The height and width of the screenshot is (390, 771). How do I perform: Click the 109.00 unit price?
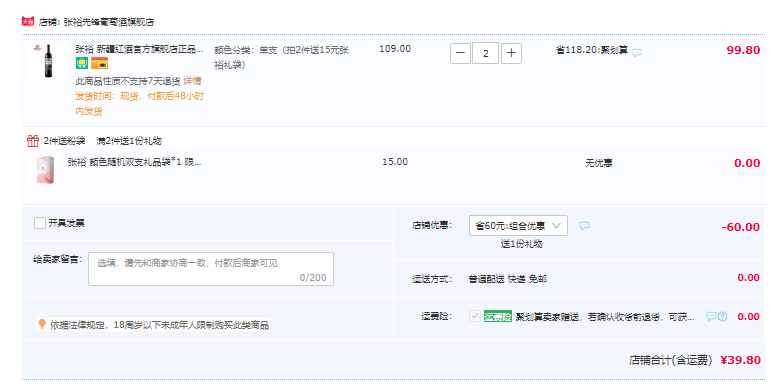(395, 49)
